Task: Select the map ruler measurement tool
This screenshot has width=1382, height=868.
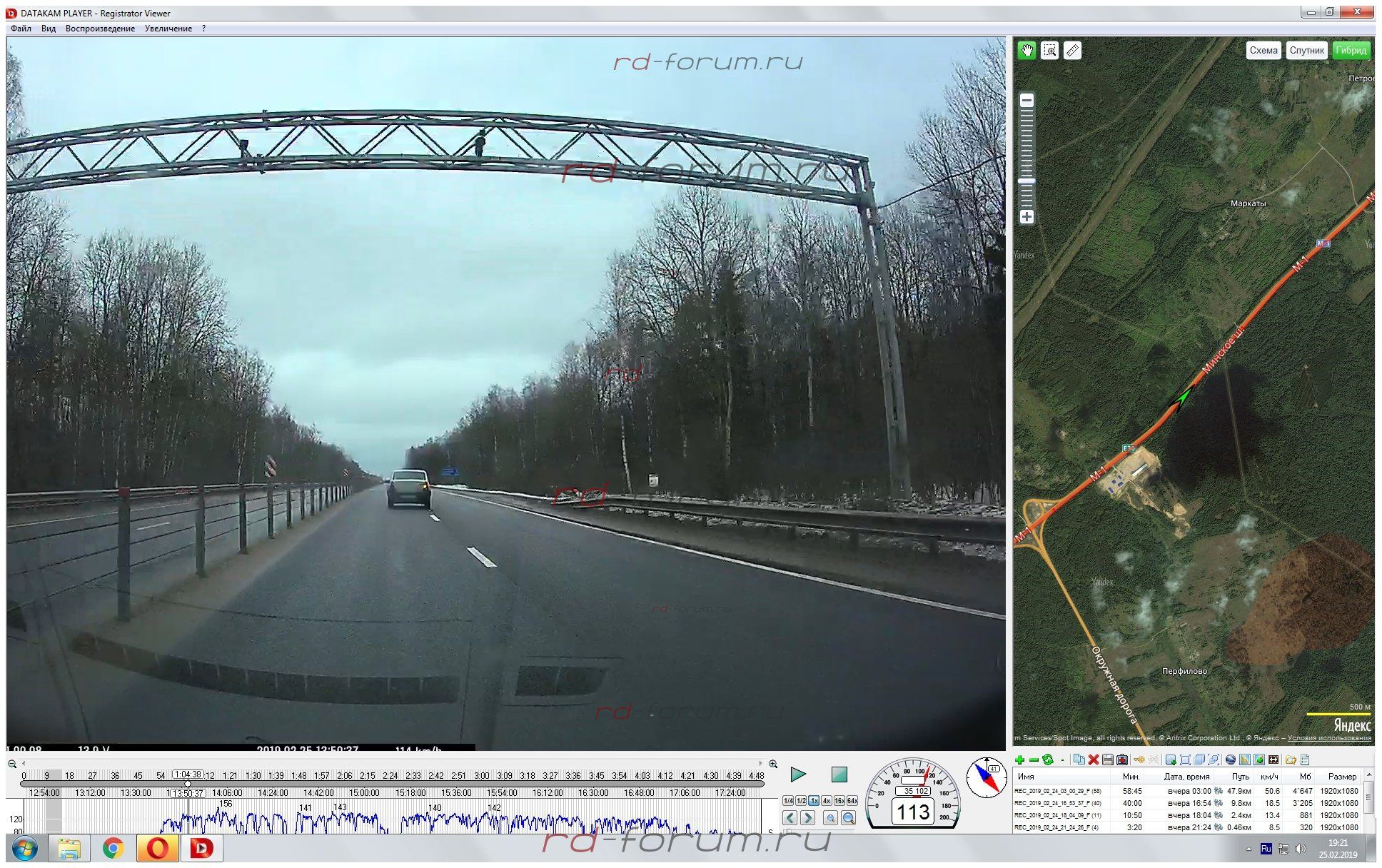Action: [1072, 51]
